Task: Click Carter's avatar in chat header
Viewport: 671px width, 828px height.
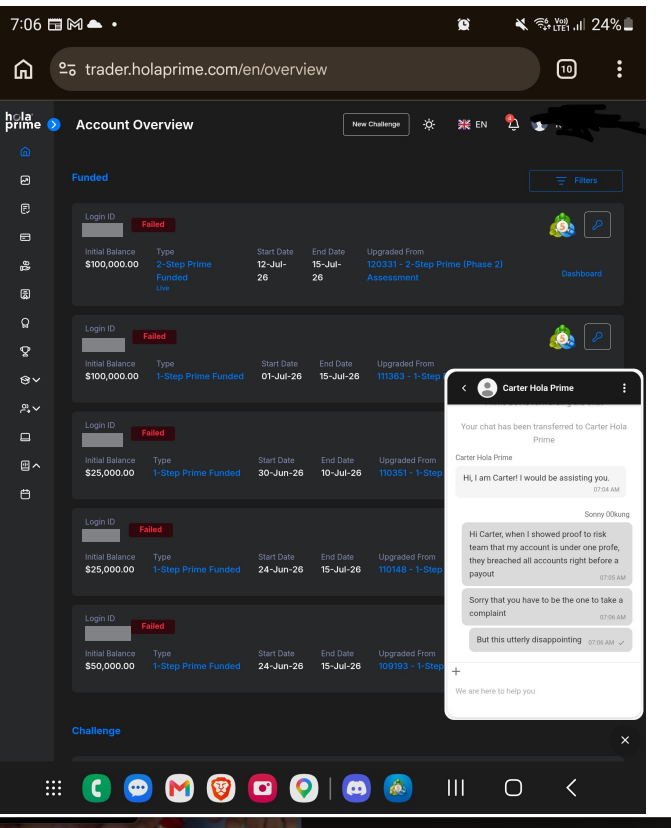Action: [x=487, y=388]
